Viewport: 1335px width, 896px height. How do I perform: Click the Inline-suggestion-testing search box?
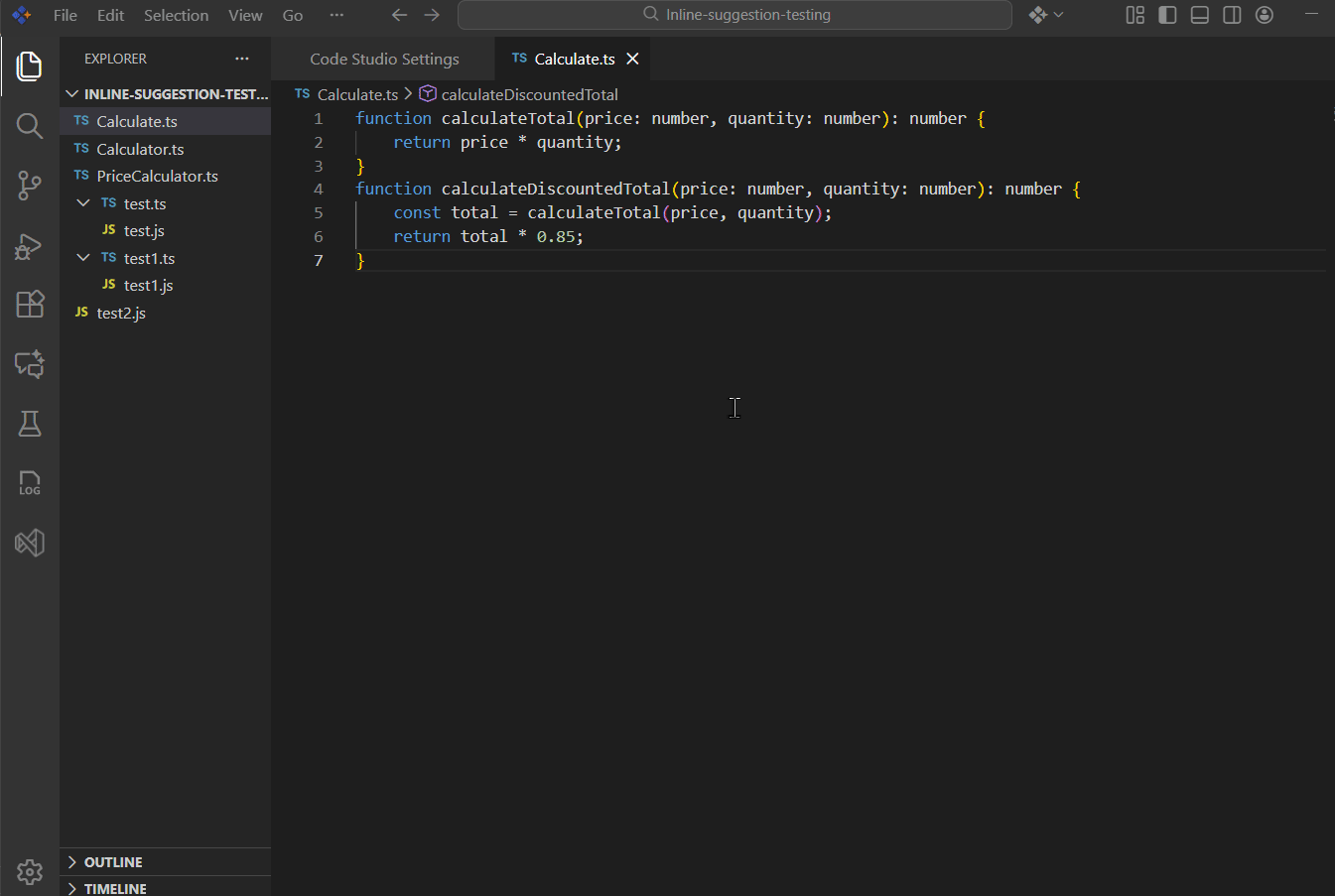pyautogui.click(x=734, y=15)
